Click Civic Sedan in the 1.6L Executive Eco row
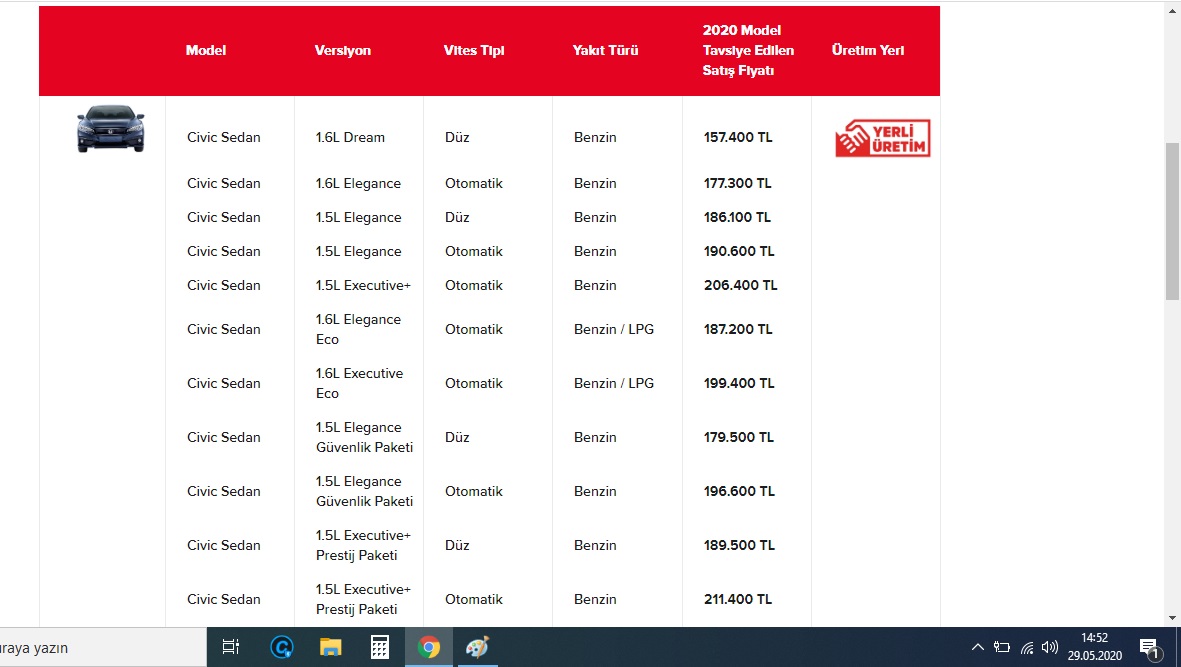The height and width of the screenshot is (667, 1181). point(224,384)
